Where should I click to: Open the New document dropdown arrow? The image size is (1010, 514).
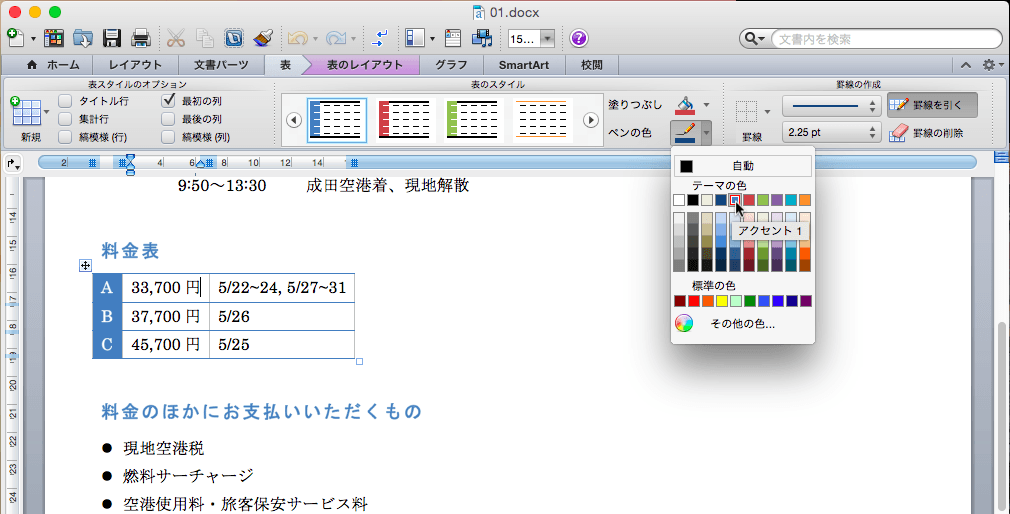pyautogui.click(x=33, y=39)
